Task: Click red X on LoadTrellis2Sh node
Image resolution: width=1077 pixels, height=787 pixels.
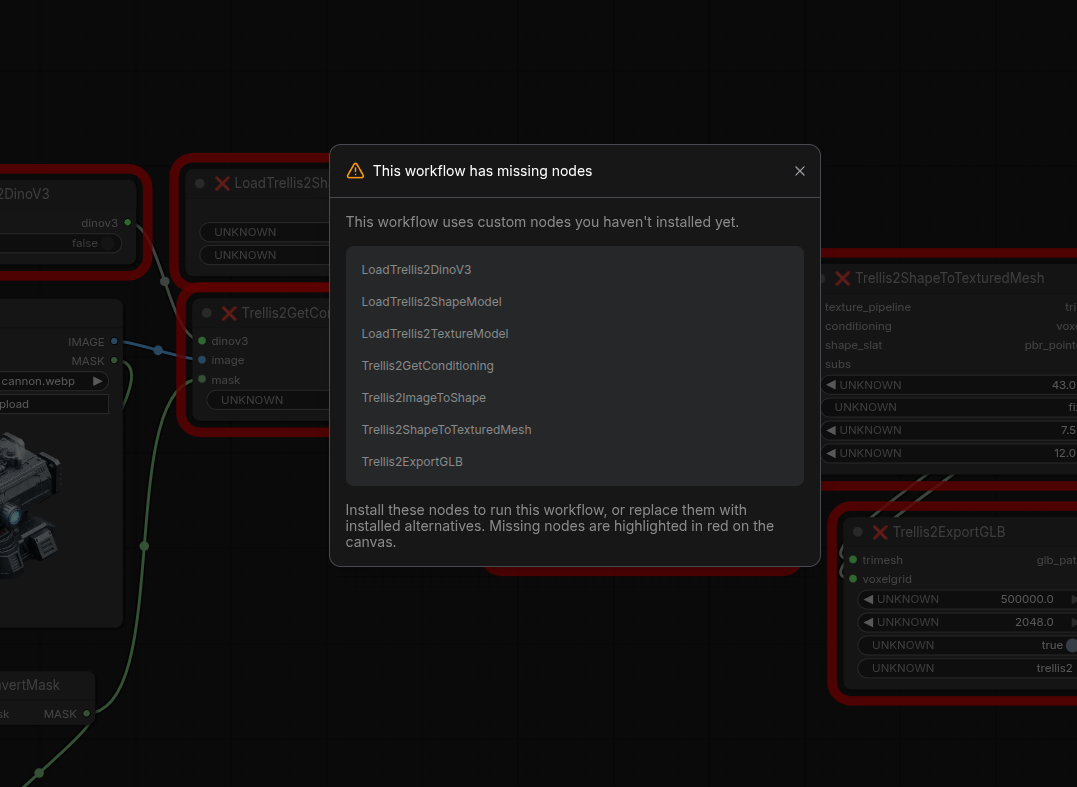Action: tap(222, 183)
